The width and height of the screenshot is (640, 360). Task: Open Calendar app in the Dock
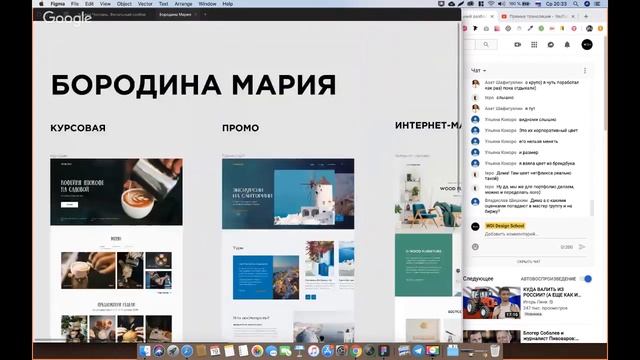[215, 351]
